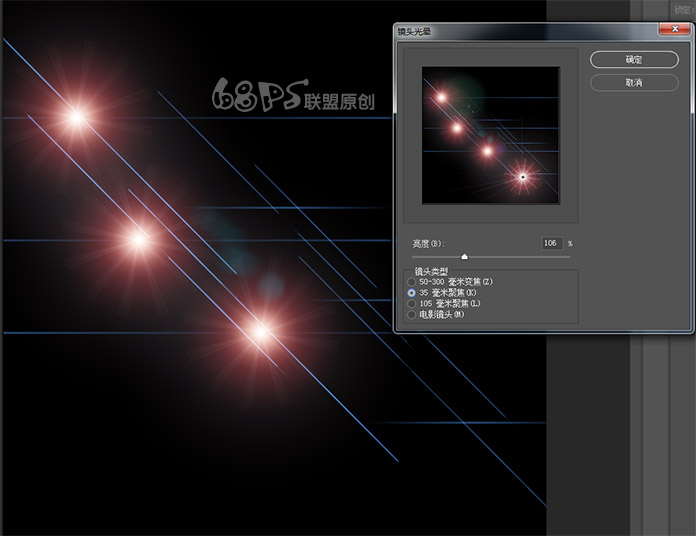Click the brightness percentage input field
Screen dimensions: 696x536
pos(552,243)
